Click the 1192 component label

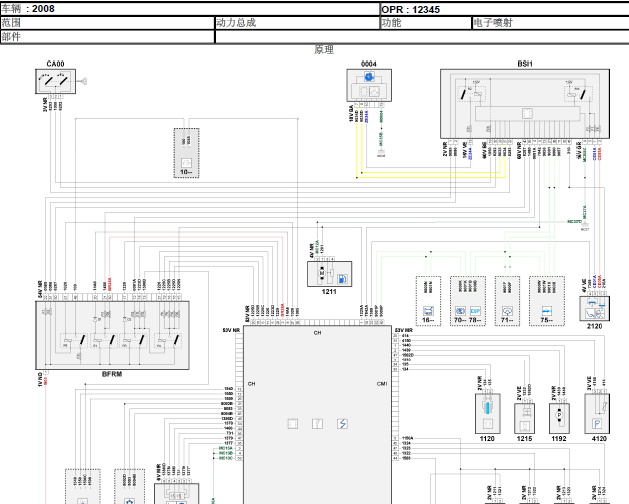click(x=559, y=439)
